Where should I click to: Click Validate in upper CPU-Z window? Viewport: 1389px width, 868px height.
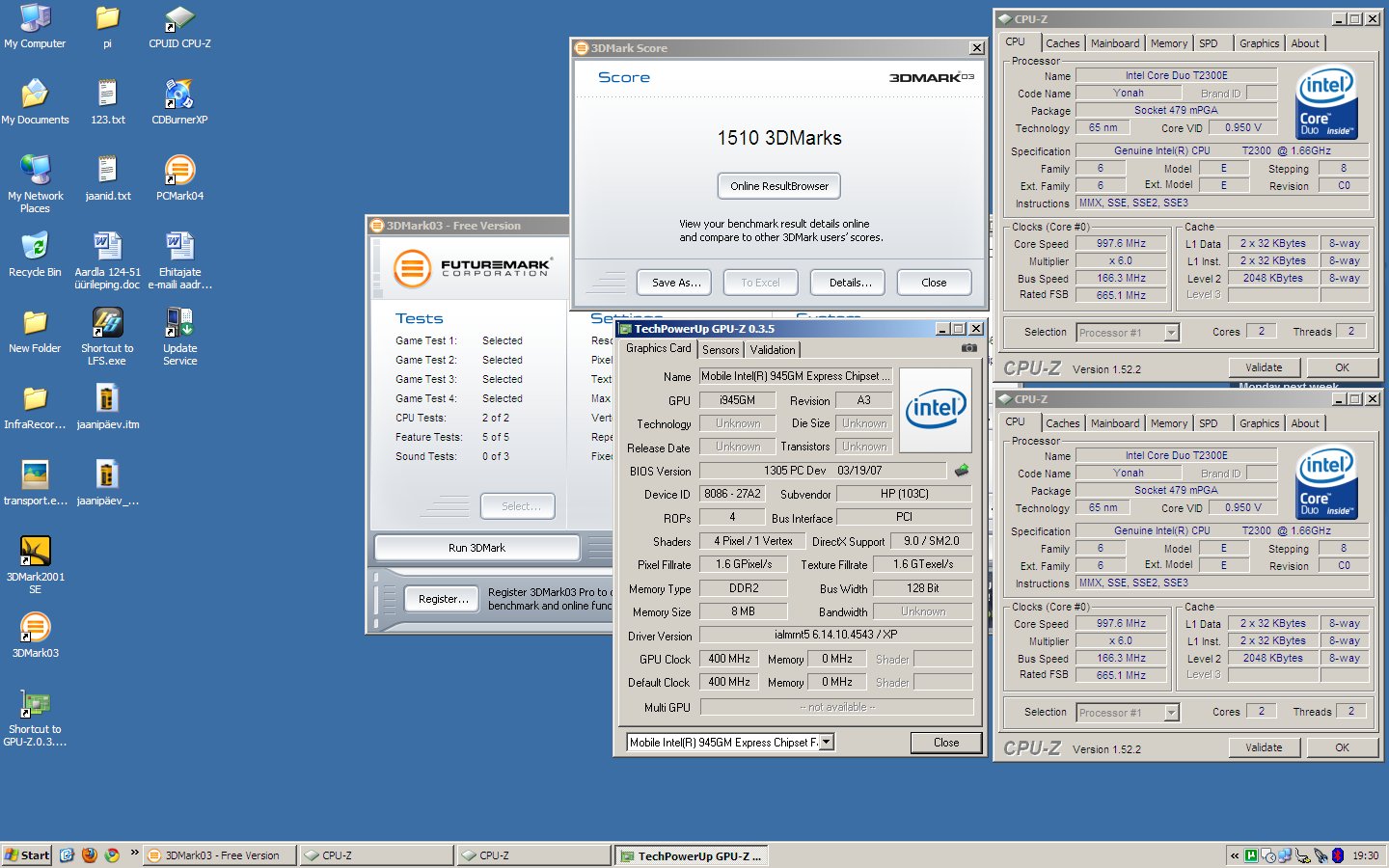[1264, 367]
